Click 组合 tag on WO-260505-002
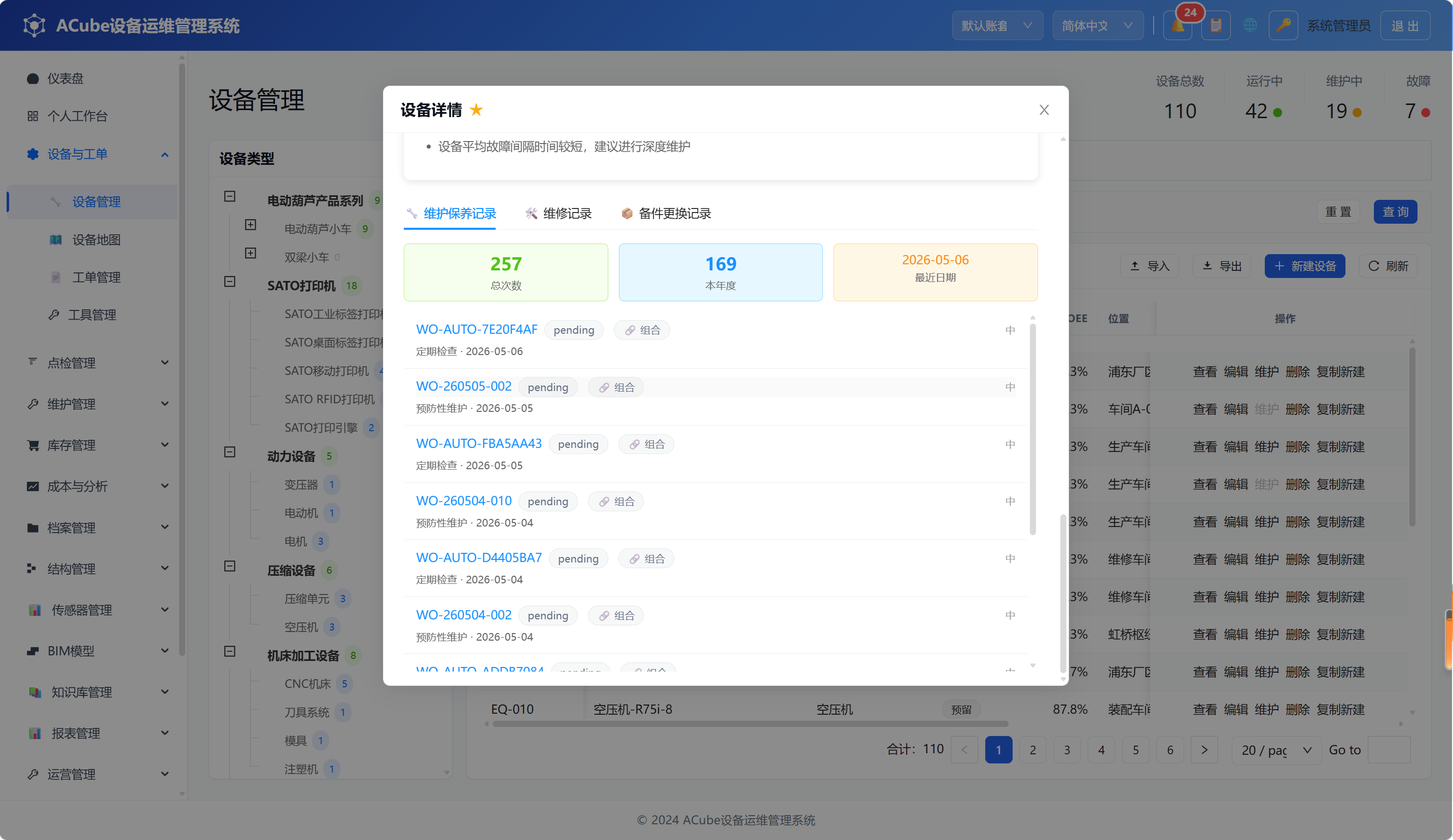 coord(616,388)
